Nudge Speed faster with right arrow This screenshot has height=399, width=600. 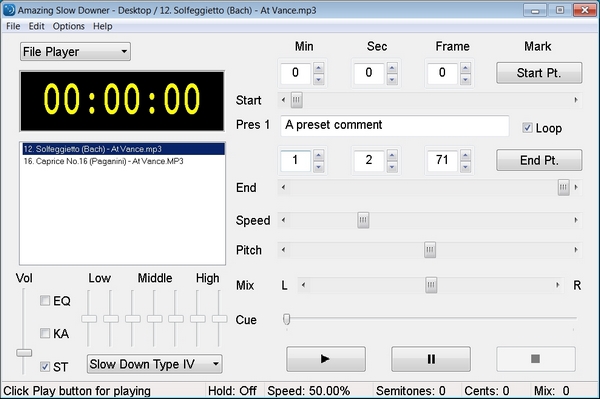[x=576, y=220]
